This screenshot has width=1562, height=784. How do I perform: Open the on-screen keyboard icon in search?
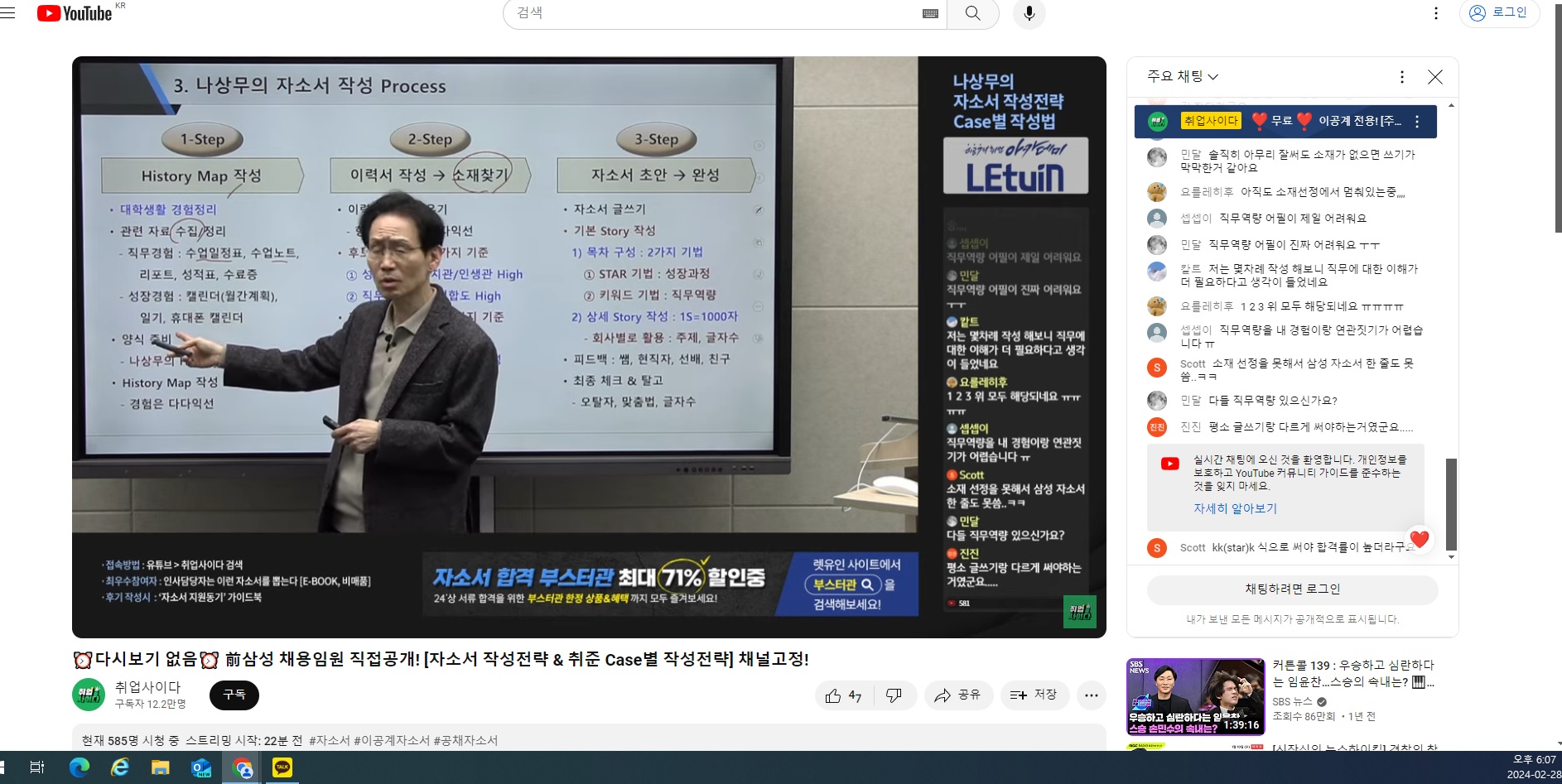(x=930, y=13)
